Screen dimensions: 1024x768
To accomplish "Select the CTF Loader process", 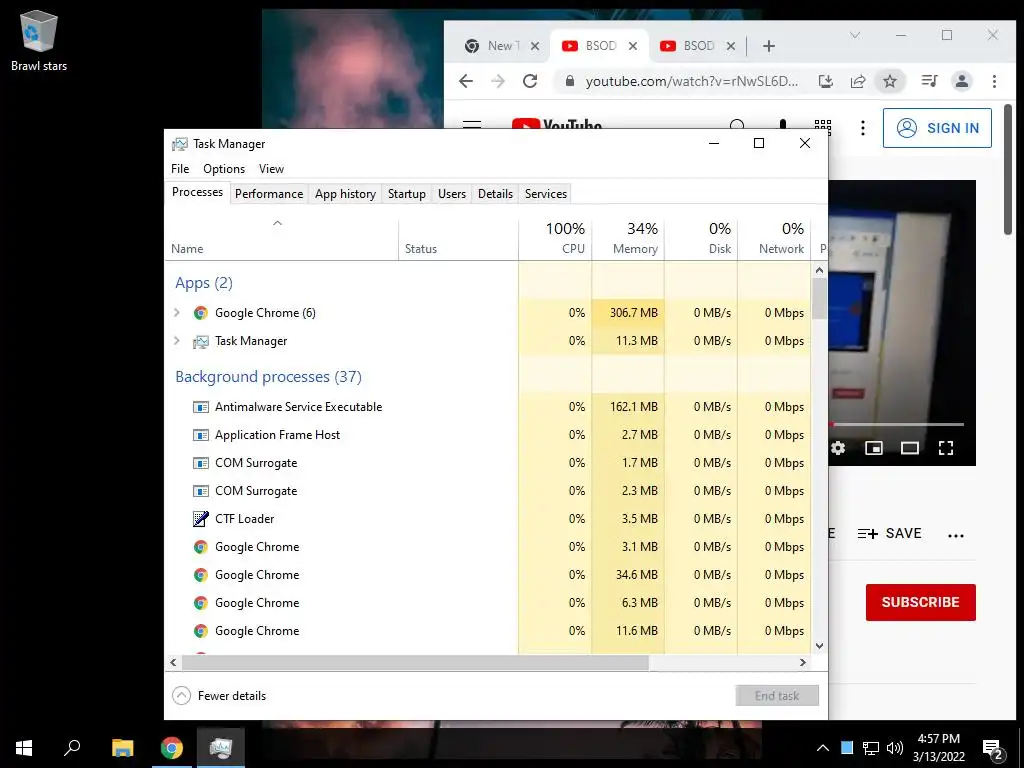I will point(488,519).
